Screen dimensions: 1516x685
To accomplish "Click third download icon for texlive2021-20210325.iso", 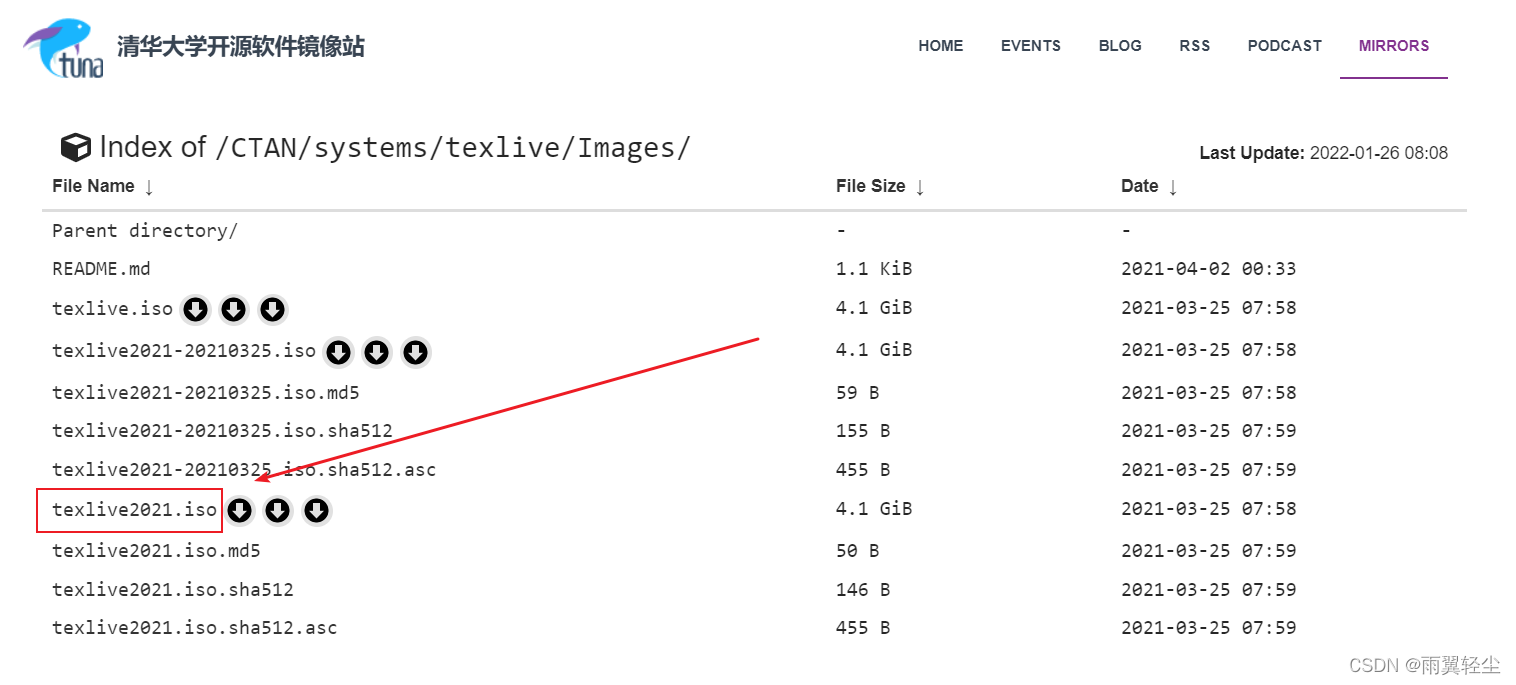I will (415, 352).
